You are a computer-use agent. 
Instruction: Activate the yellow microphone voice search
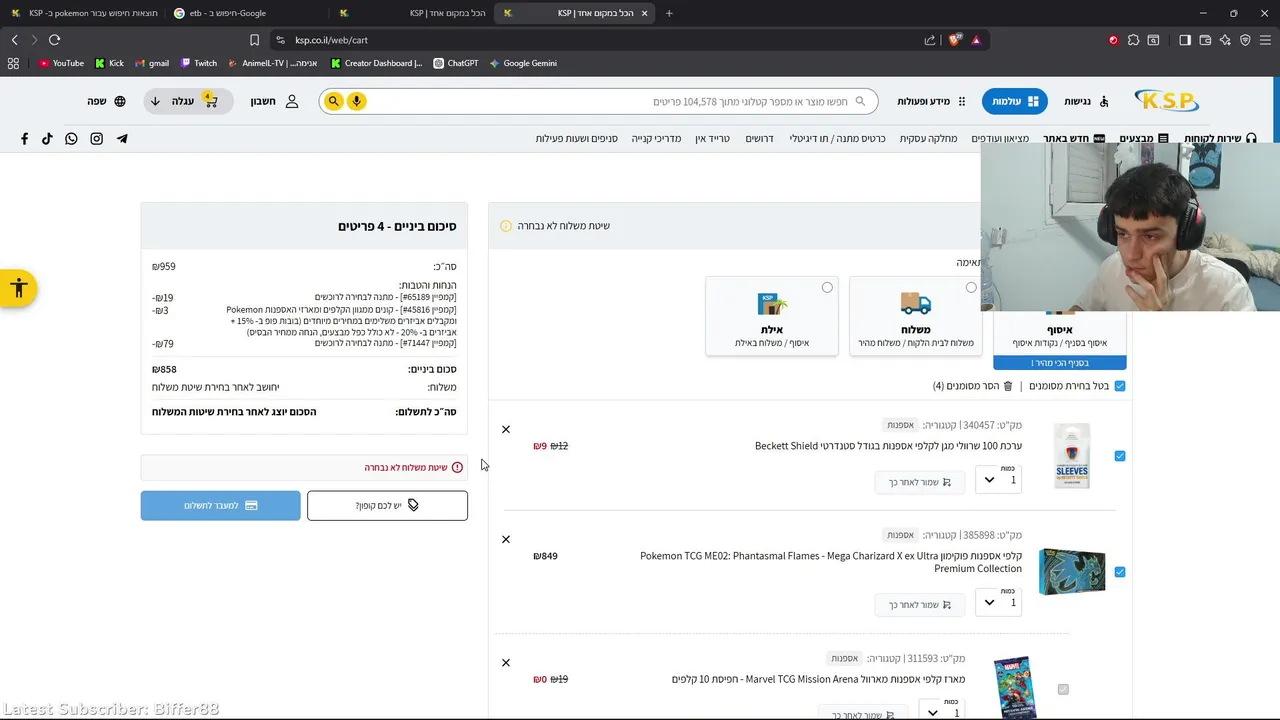[x=356, y=101]
